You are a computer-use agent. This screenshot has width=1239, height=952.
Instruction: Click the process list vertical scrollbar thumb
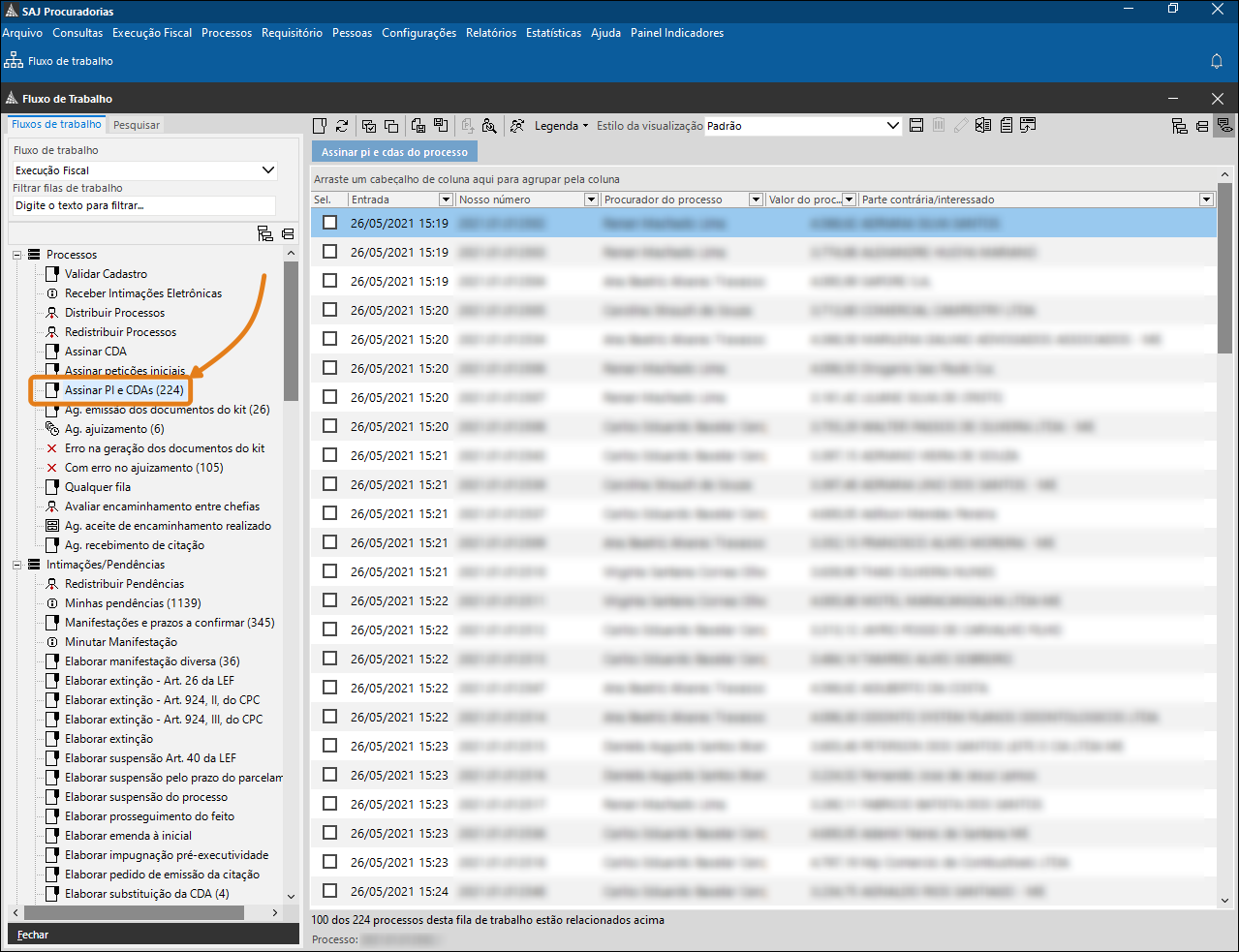pyautogui.click(x=1224, y=271)
